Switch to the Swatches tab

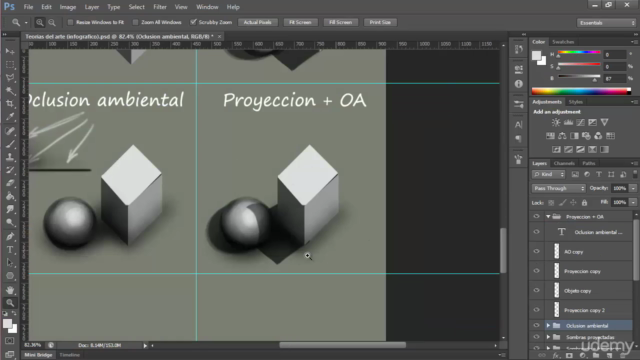tap(563, 42)
